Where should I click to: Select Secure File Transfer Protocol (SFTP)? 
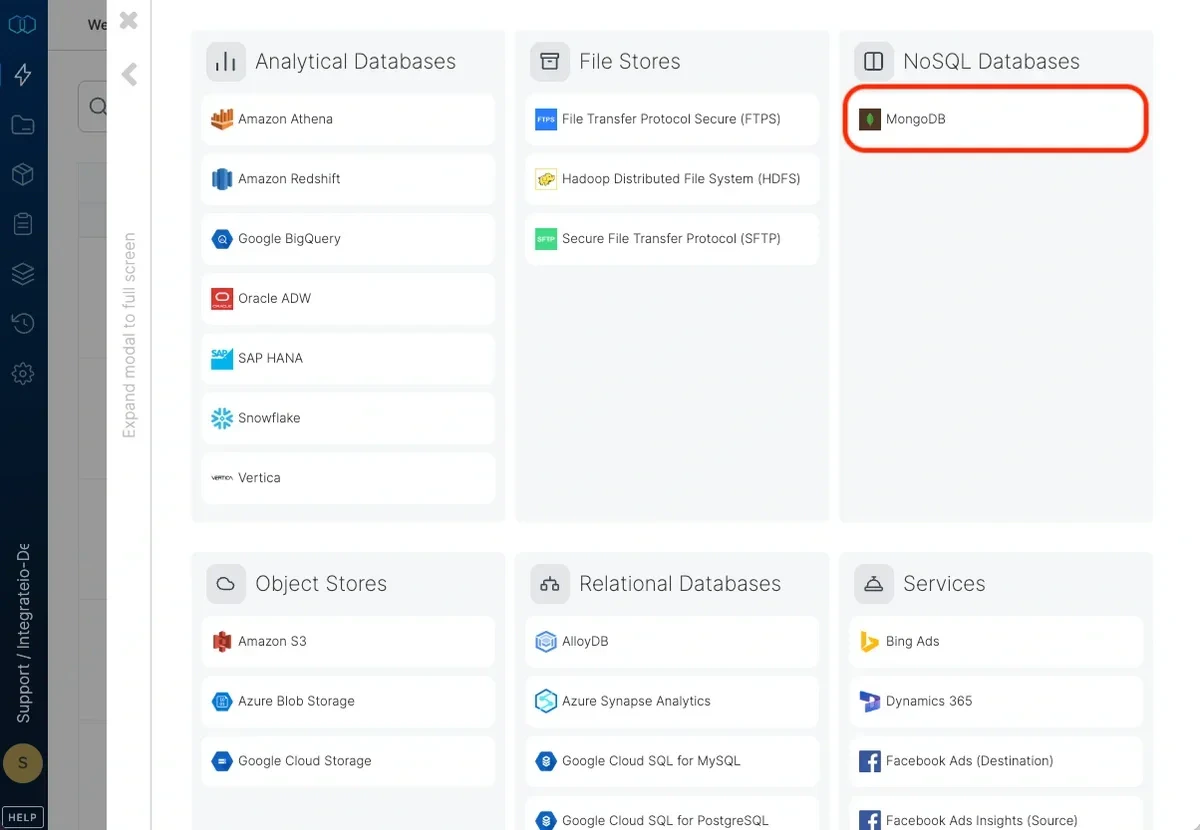coord(671,239)
